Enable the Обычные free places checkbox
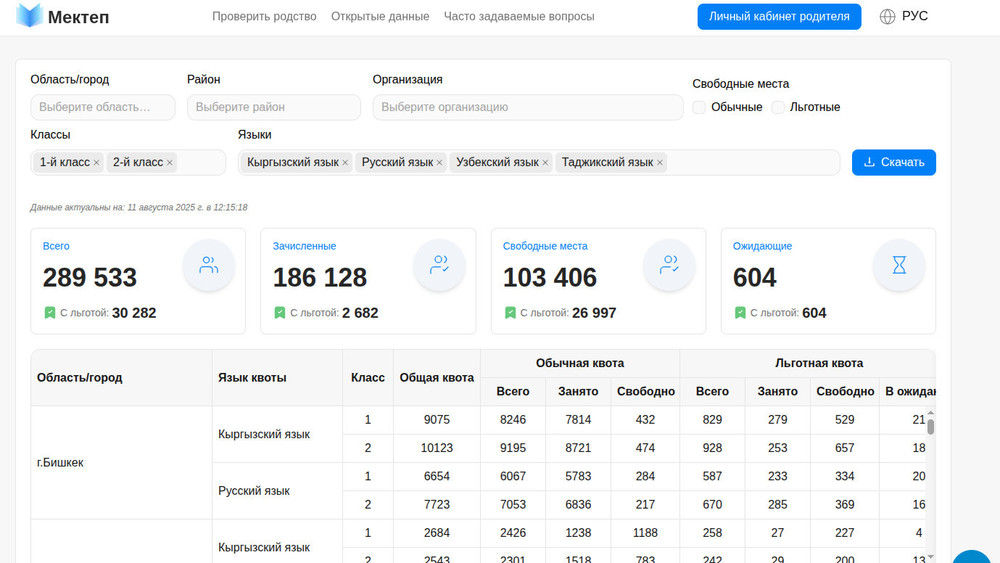The height and width of the screenshot is (563, 1000). point(699,107)
